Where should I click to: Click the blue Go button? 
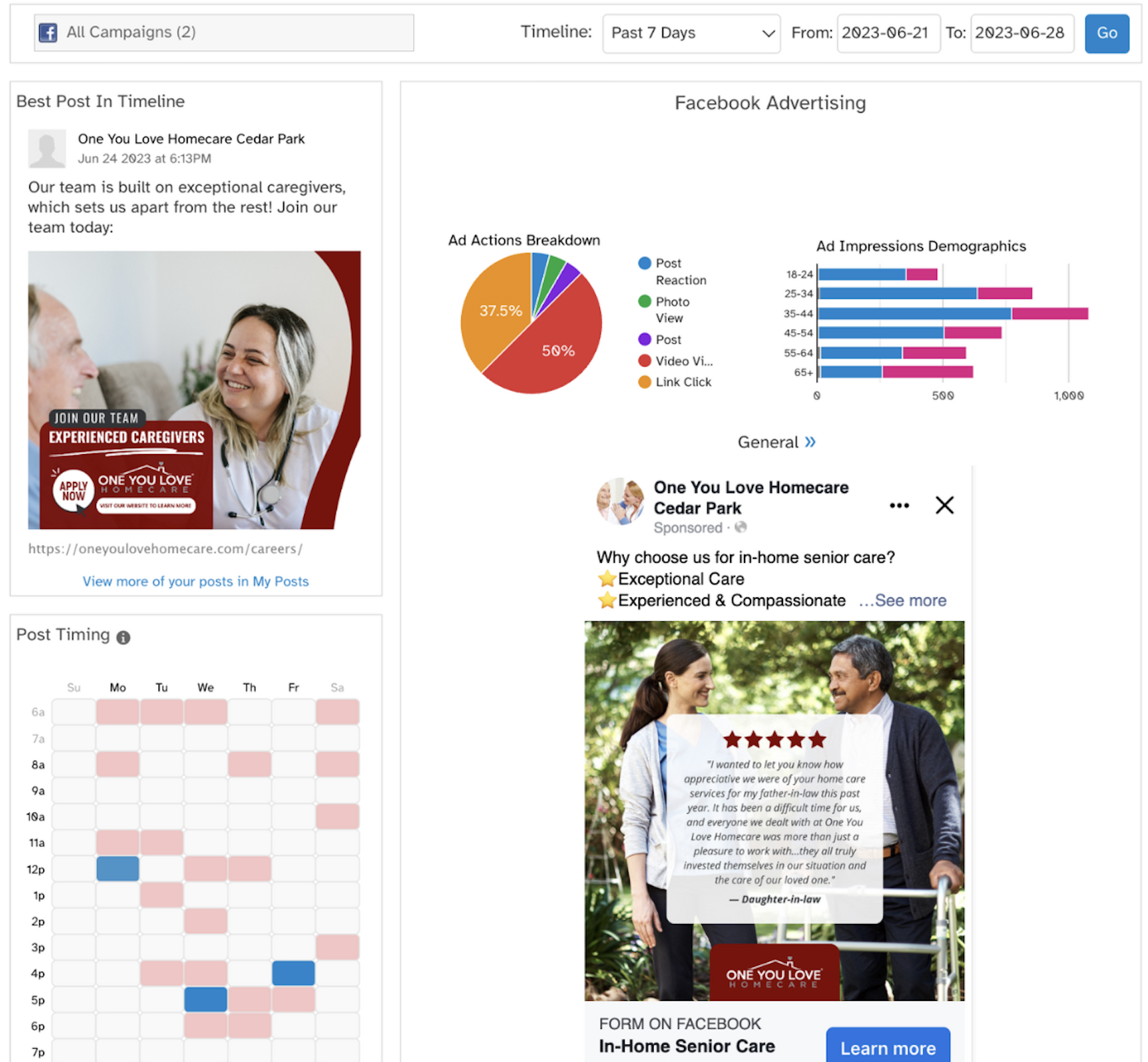point(1106,33)
